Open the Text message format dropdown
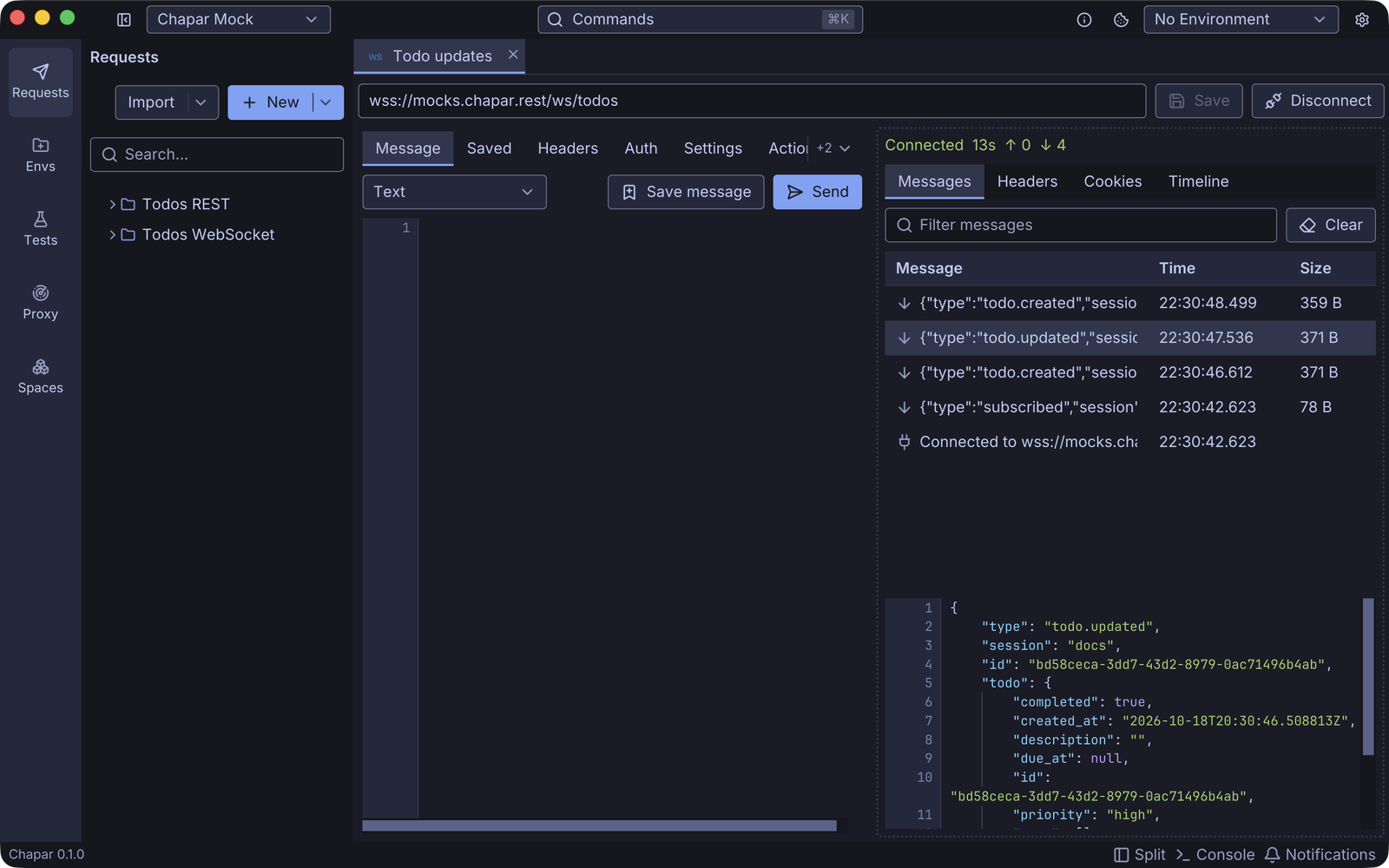This screenshot has height=868, width=1389. 454,192
